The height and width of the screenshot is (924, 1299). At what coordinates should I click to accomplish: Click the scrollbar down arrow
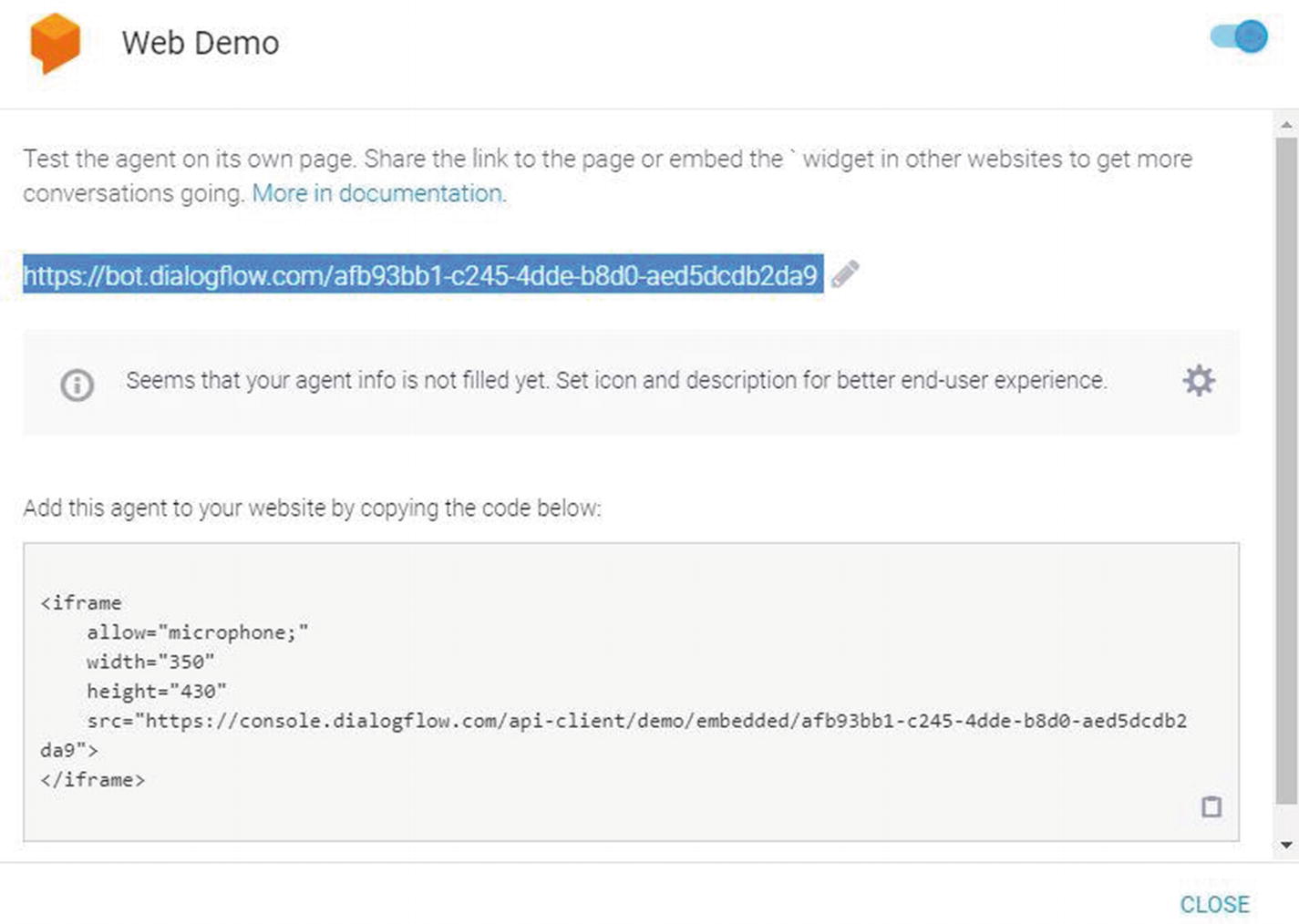pyautogui.click(x=1285, y=845)
